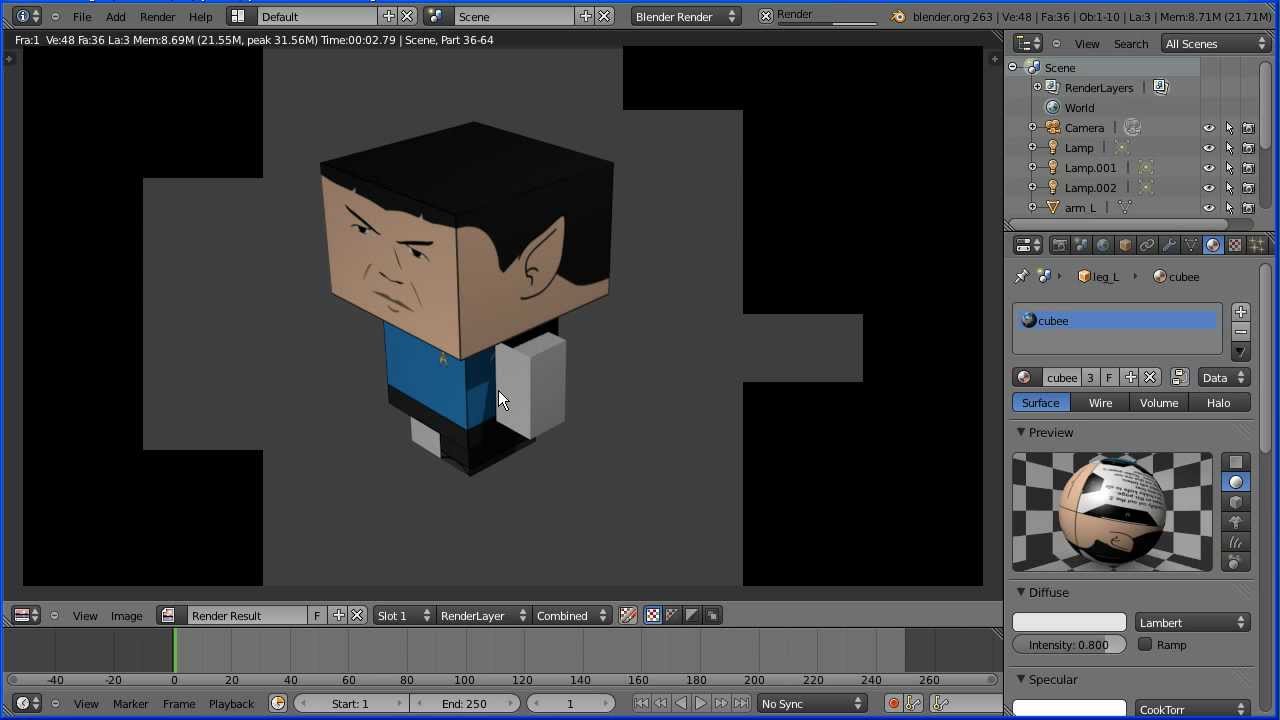Show hair strands material preview
Image resolution: width=1280 pixels, height=720 pixels.
tap(1236, 542)
